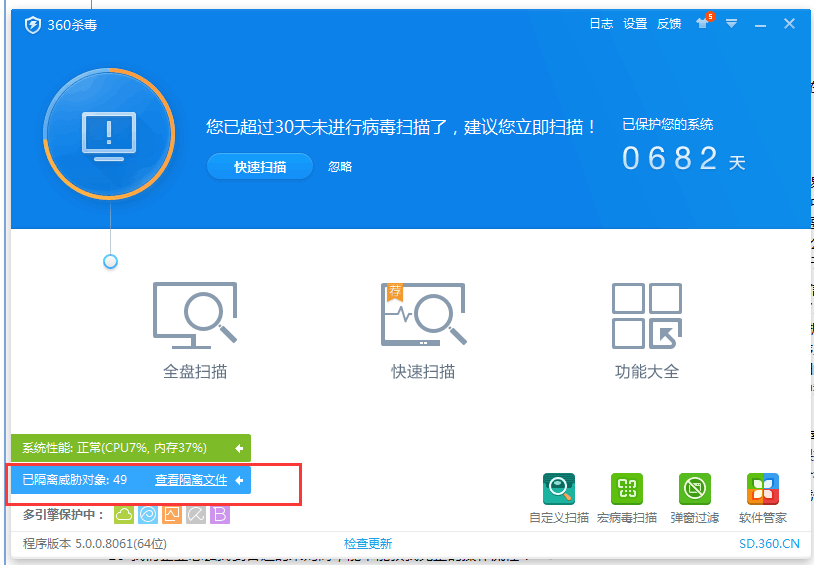Toggle the gray disabled engine icon
The height and width of the screenshot is (565, 814).
click(196, 515)
